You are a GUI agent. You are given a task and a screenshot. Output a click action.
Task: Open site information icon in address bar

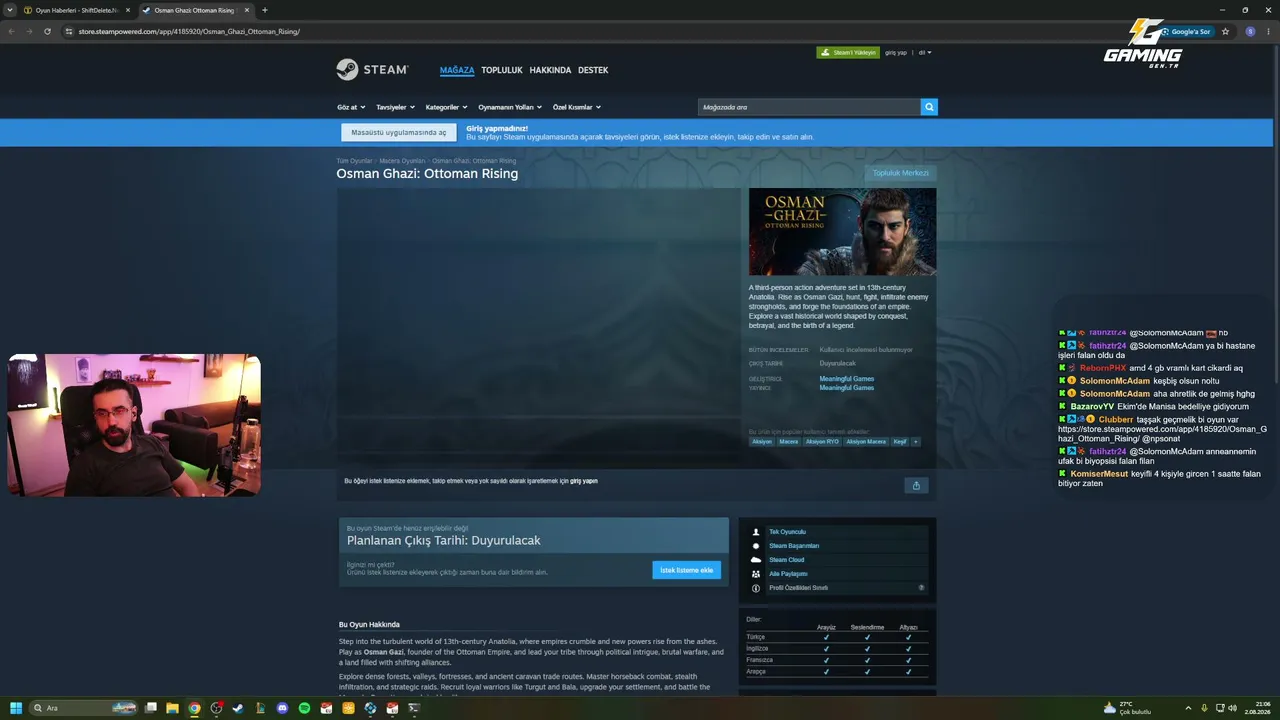(69, 31)
